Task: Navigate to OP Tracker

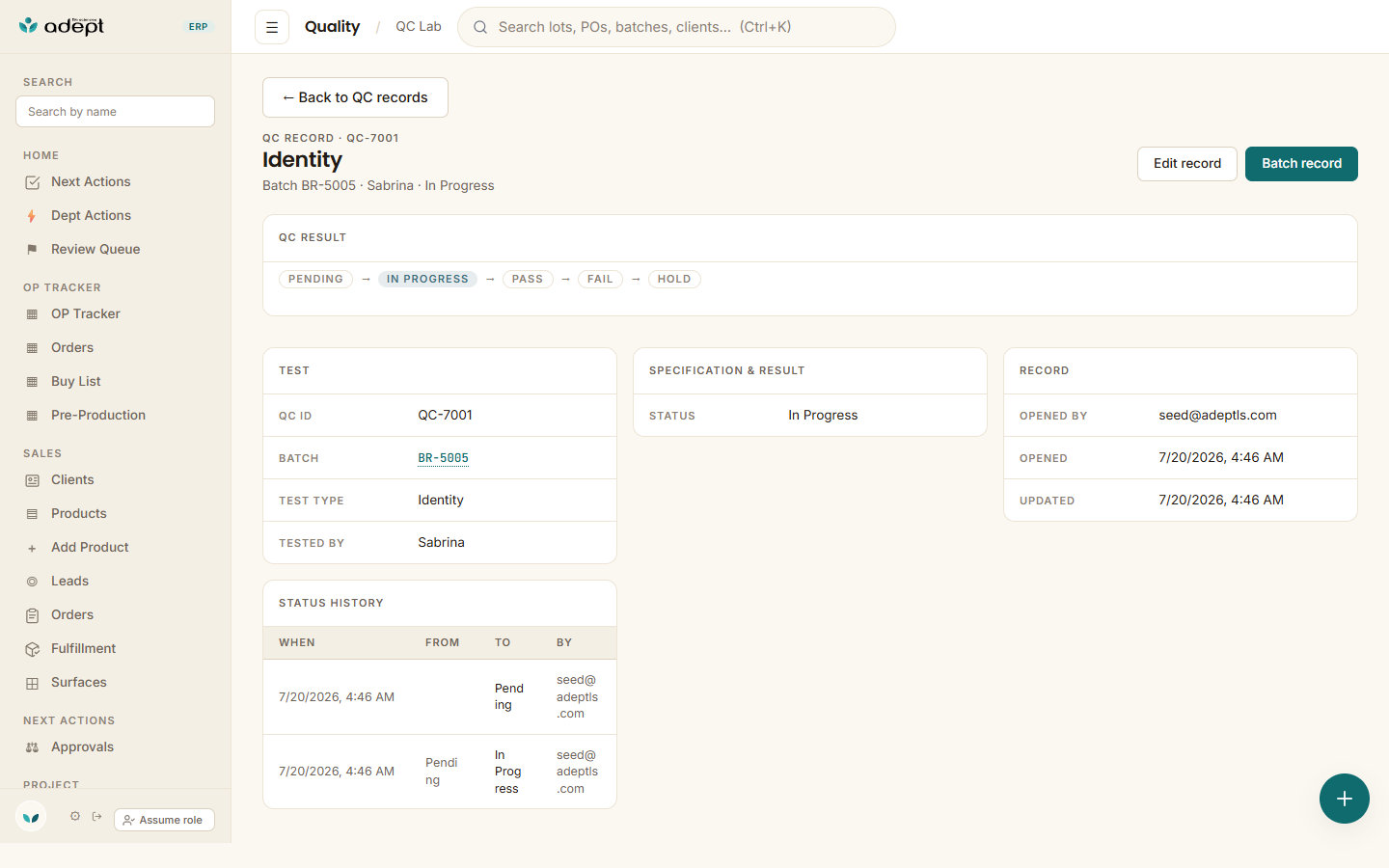Action: coord(86,313)
